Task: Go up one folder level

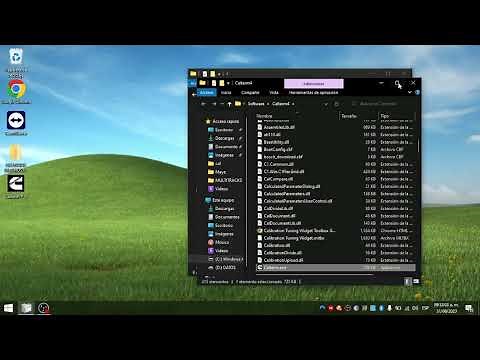Action: (229, 104)
